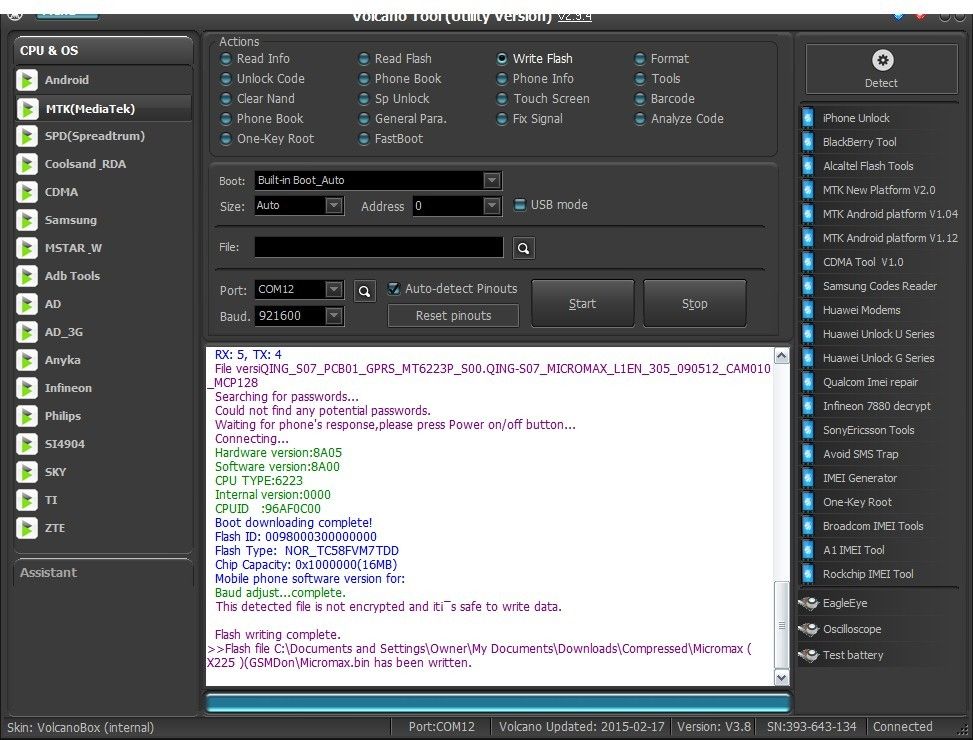Select the Read Info radio option

coord(226,59)
